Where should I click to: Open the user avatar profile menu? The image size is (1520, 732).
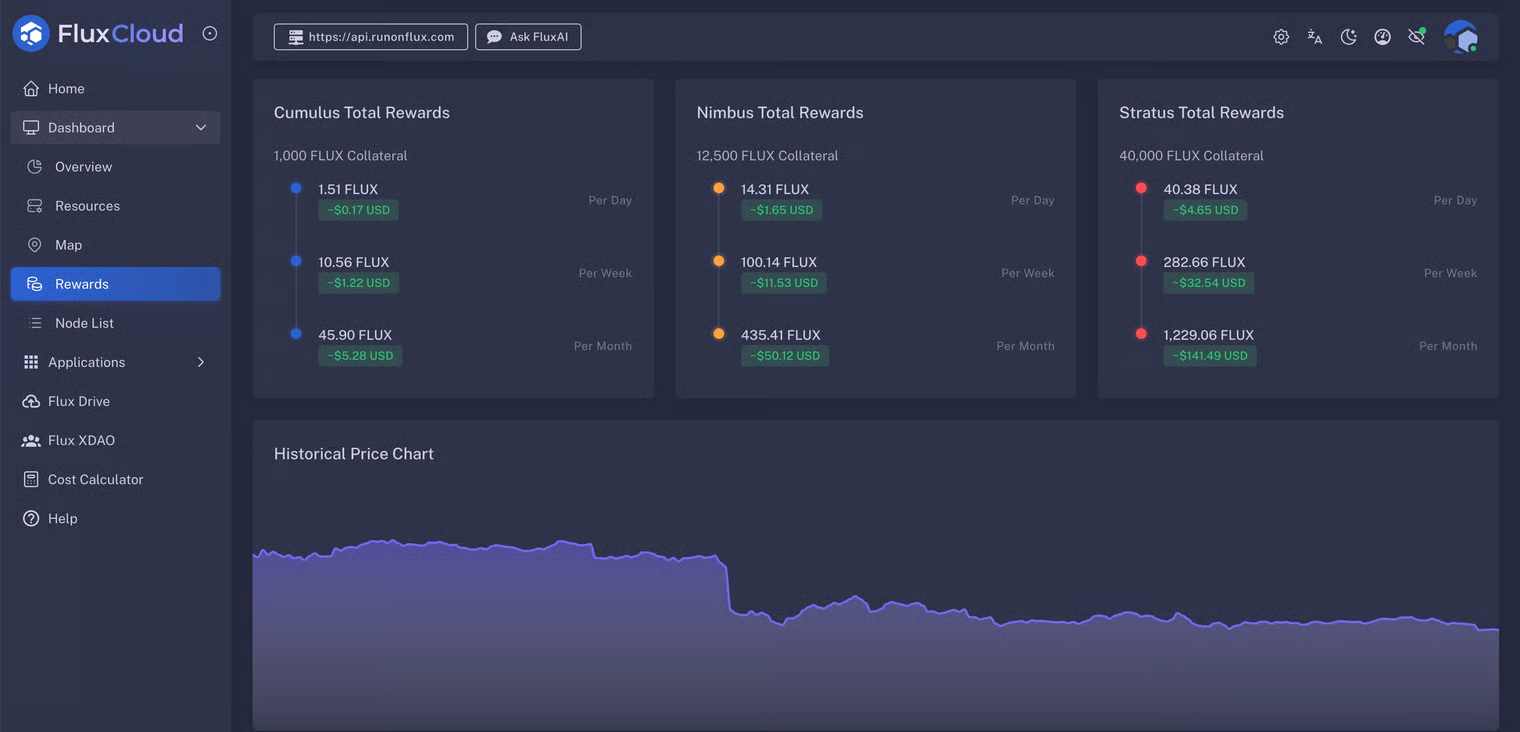[x=1460, y=37]
